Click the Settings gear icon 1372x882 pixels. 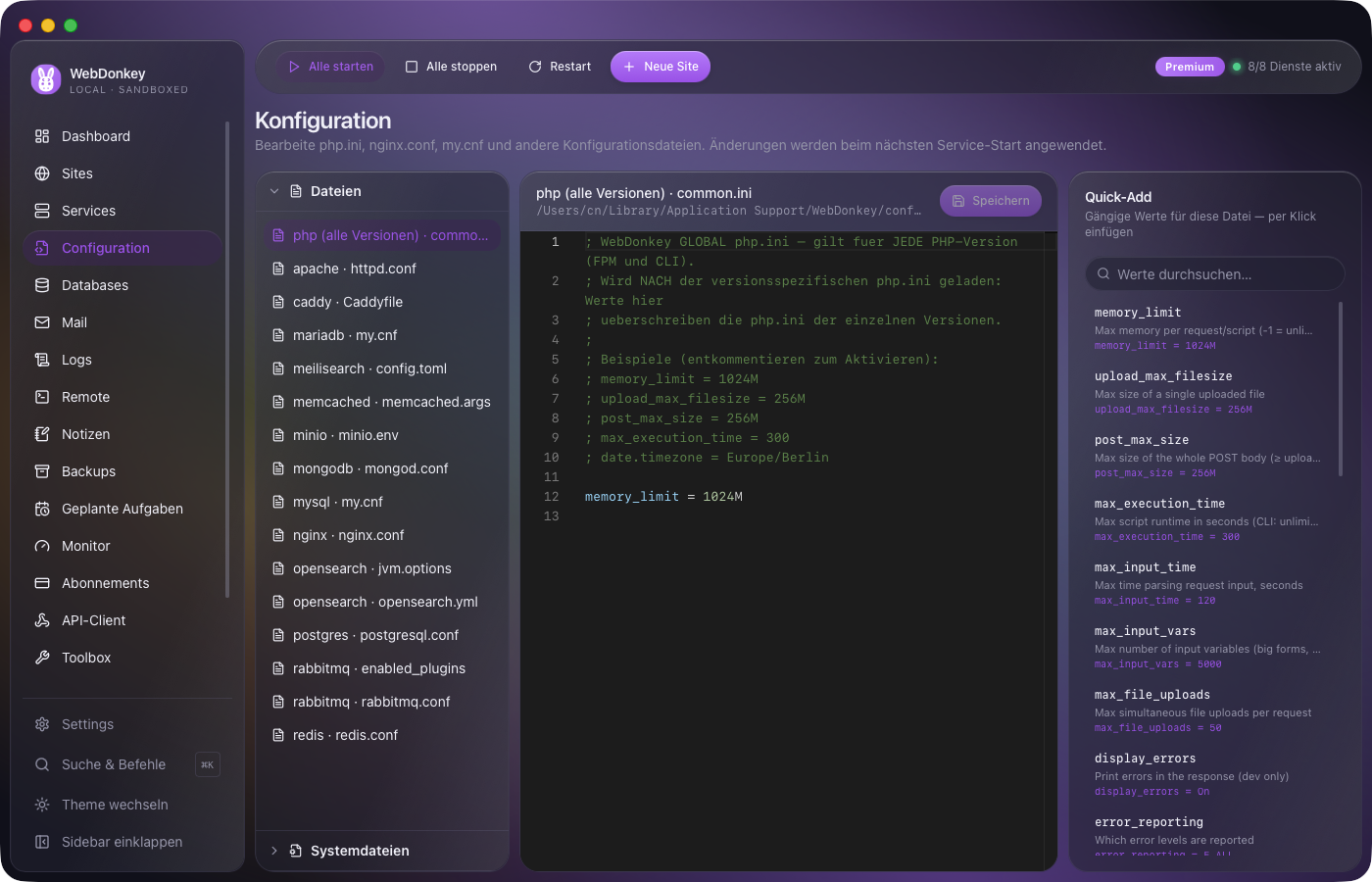42,724
